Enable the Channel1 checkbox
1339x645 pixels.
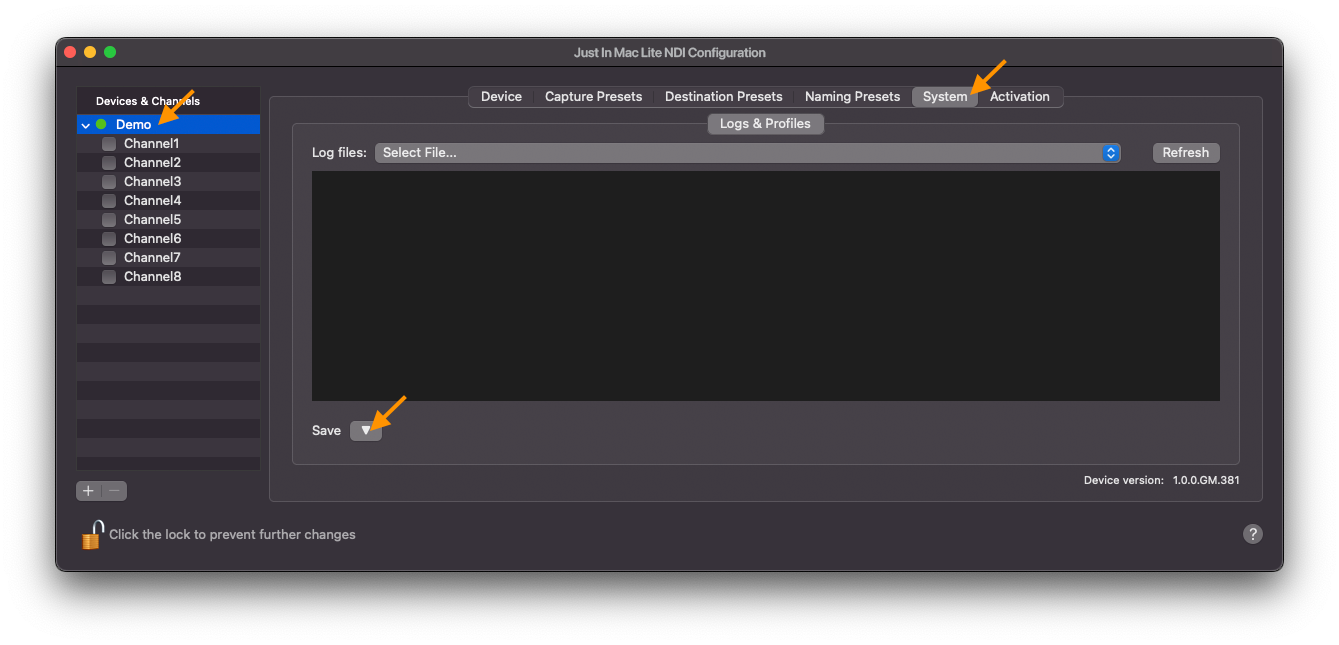tap(109, 144)
